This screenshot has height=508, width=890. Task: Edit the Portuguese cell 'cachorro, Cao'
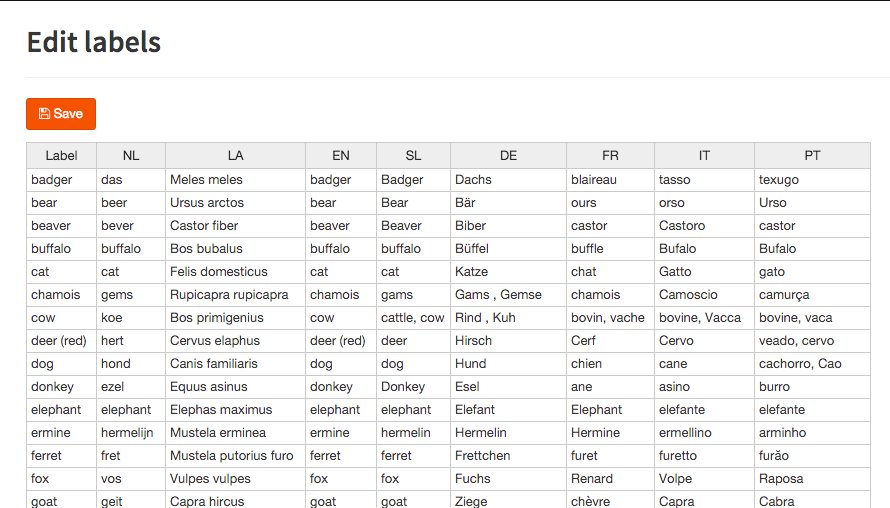(x=812, y=364)
